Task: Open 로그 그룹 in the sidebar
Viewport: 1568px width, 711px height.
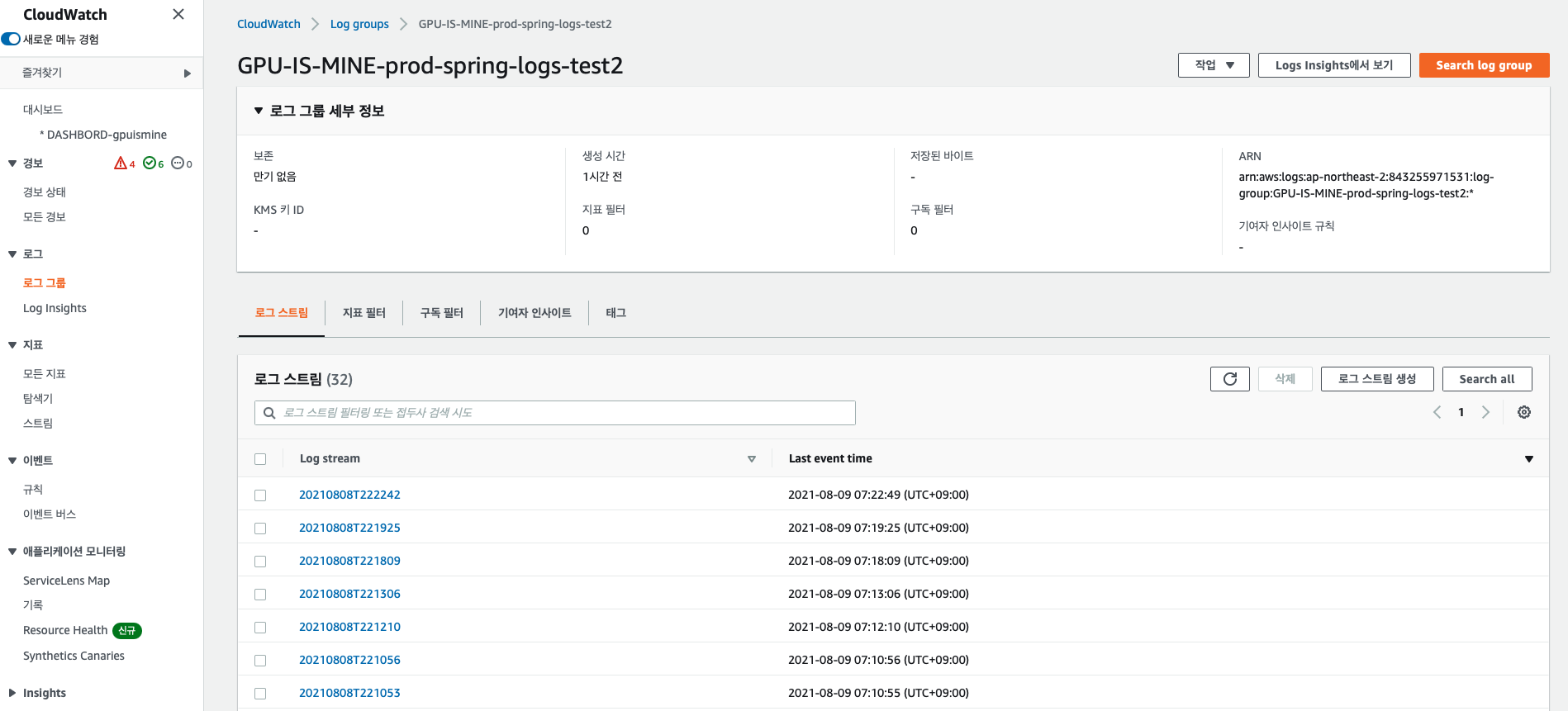Action: (x=45, y=283)
